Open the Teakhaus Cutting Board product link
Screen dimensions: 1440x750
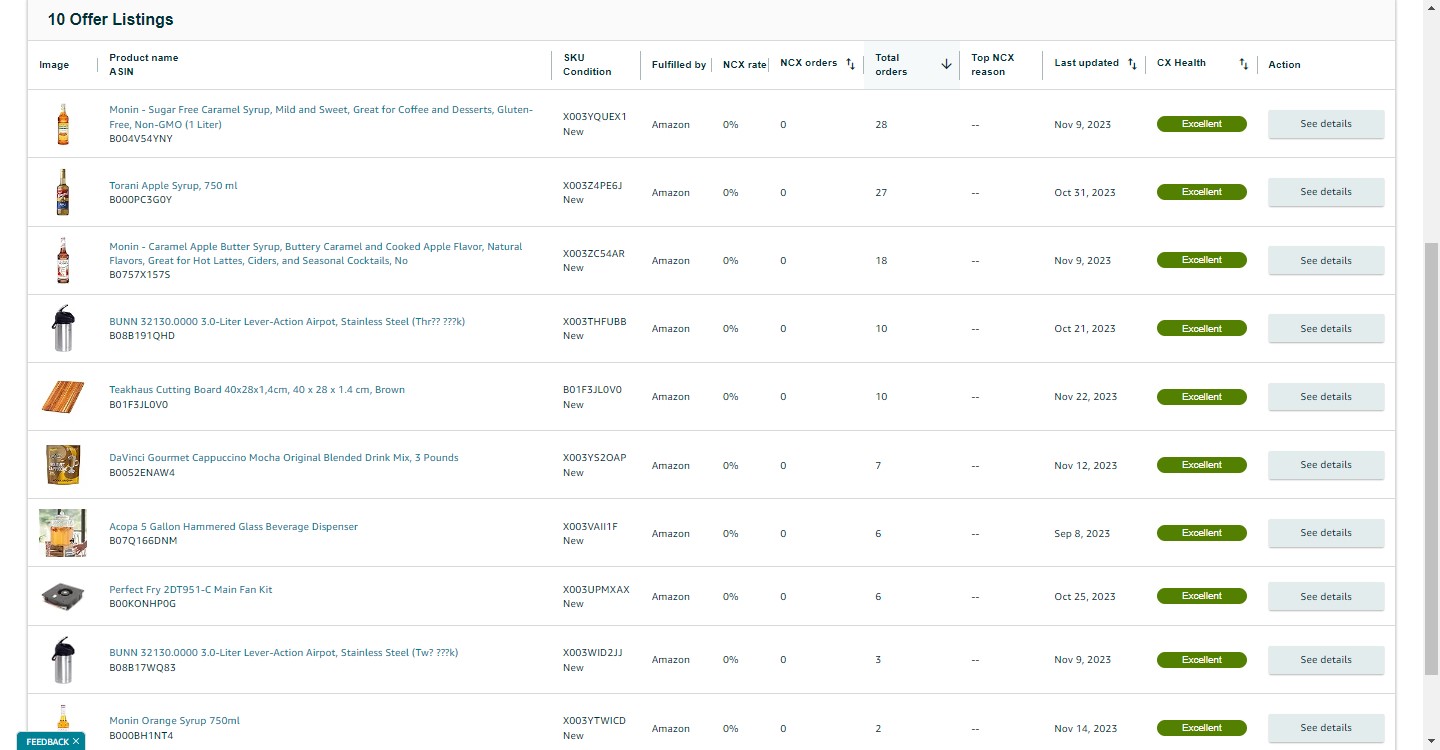tap(257, 390)
